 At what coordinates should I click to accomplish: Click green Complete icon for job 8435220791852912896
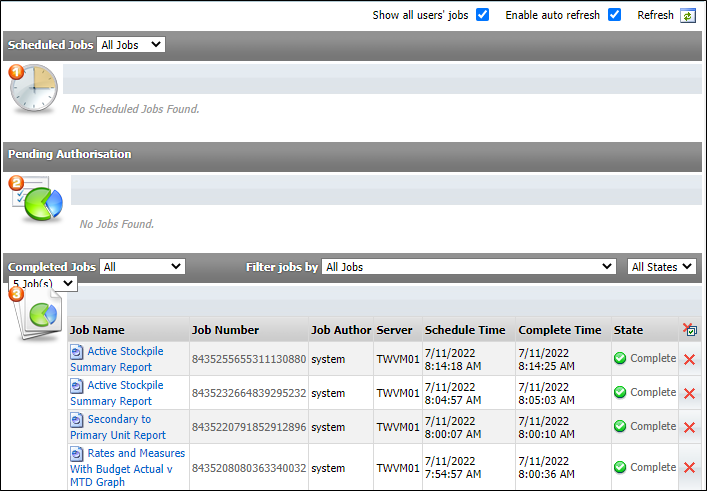[x=620, y=426]
